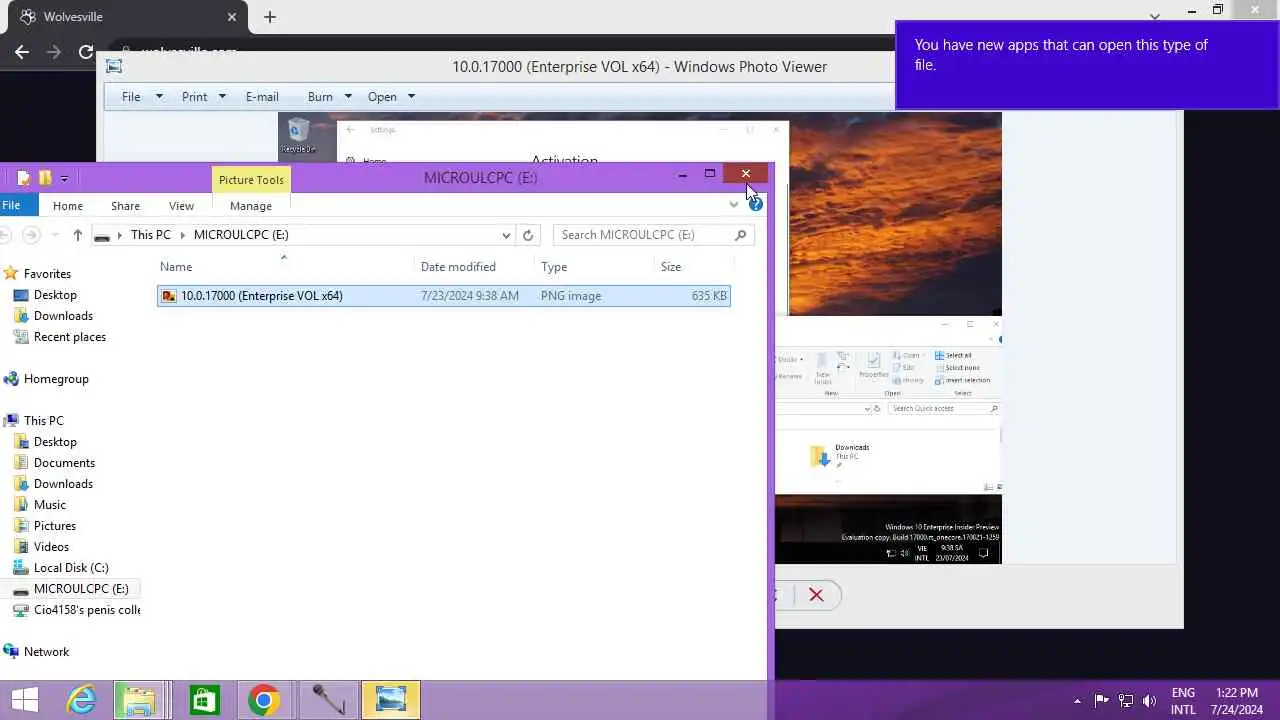Switch to the View ribbon tab
1280x720 pixels.
(x=181, y=206)
